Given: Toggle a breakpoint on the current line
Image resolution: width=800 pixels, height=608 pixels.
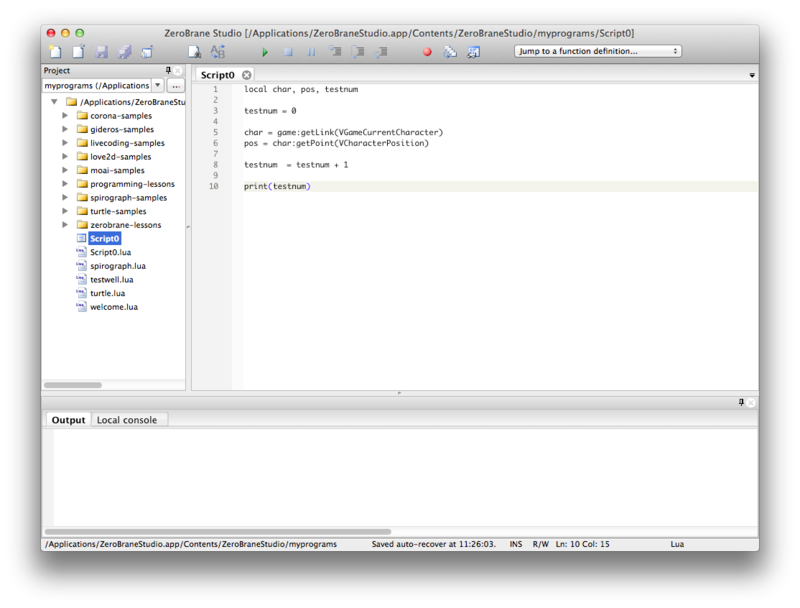Looking at the screenshot, I should point(425,51).
